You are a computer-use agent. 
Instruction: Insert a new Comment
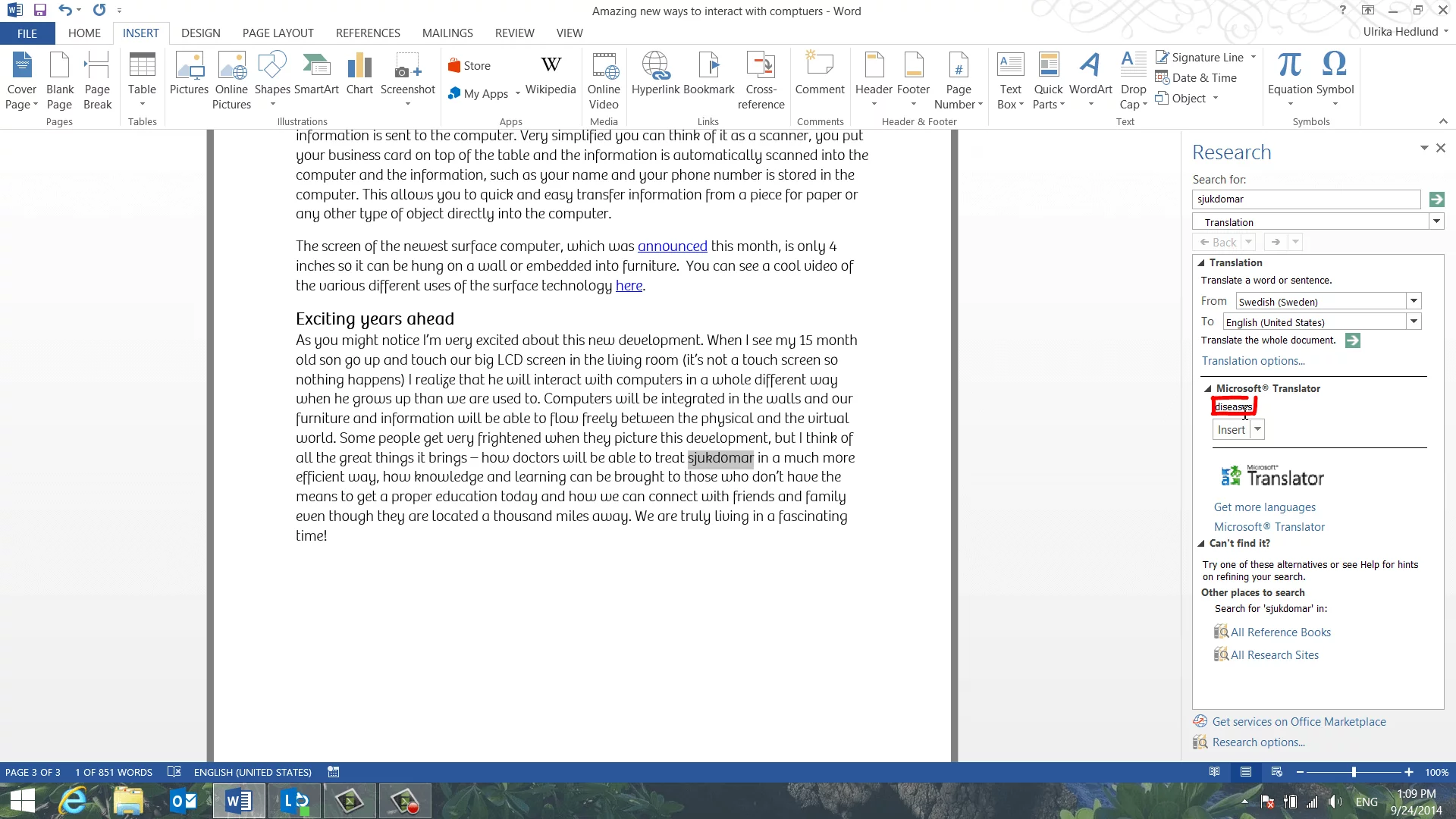819,76
